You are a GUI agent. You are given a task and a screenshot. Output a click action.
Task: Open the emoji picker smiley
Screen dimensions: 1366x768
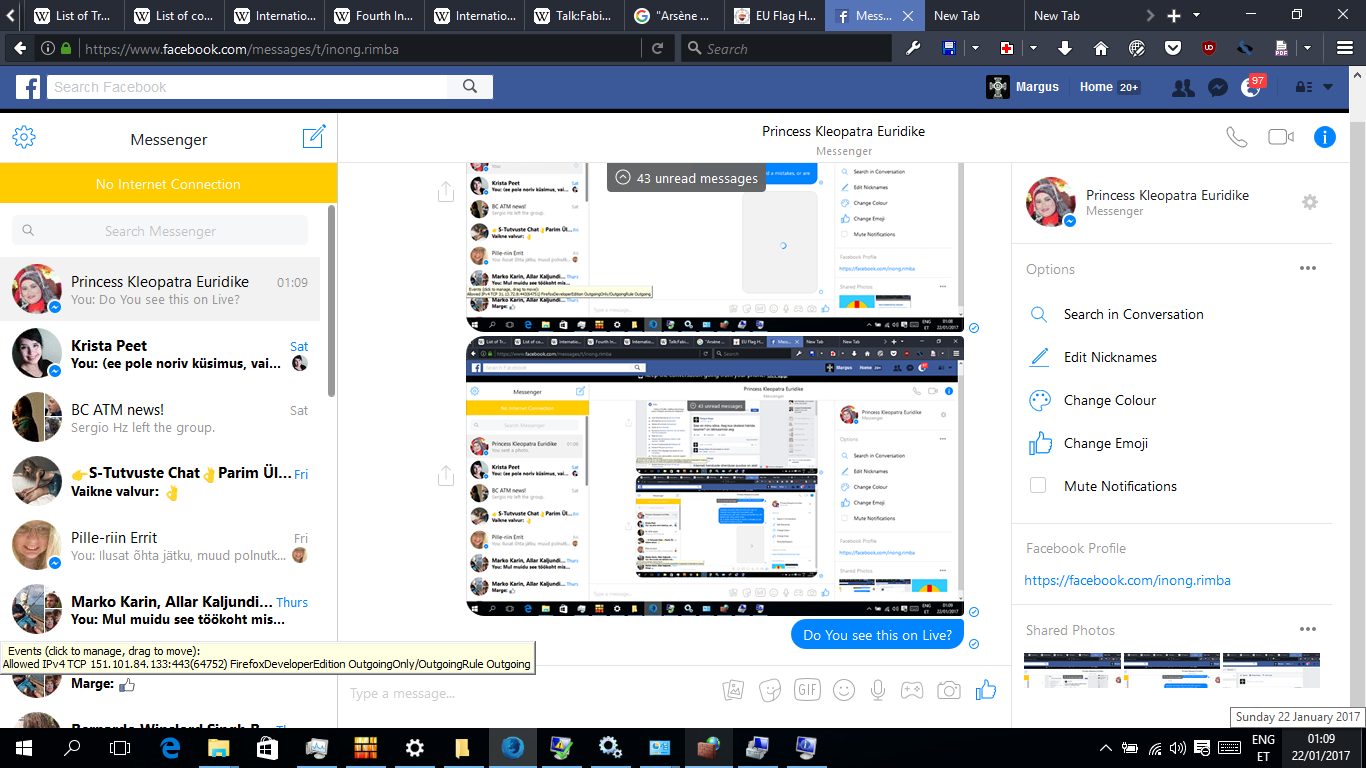844,690
